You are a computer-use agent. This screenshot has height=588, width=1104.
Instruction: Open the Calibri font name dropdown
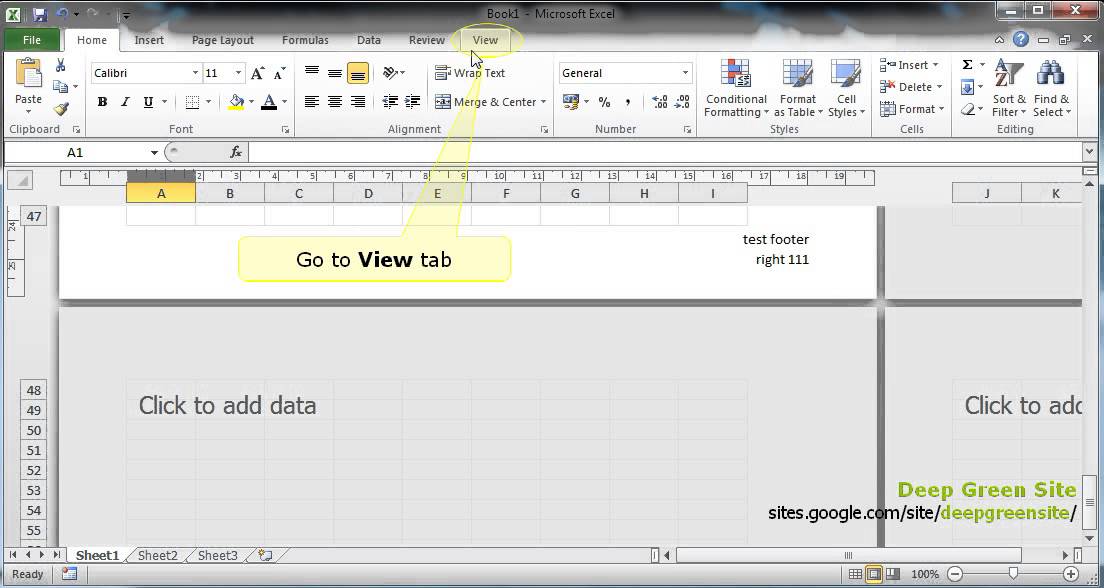[x=195, y=73]
